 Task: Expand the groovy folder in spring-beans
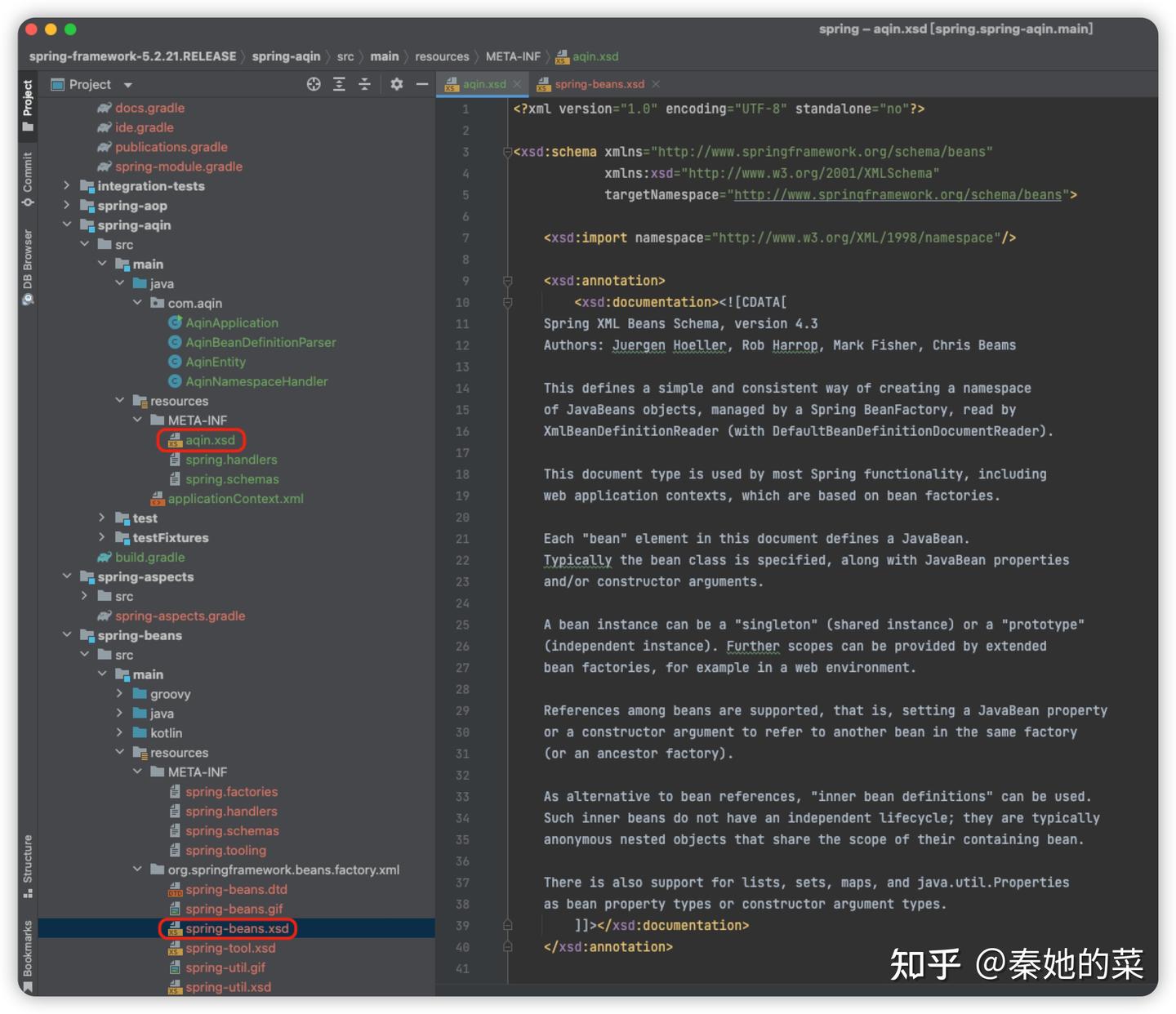tap(119, 694)
